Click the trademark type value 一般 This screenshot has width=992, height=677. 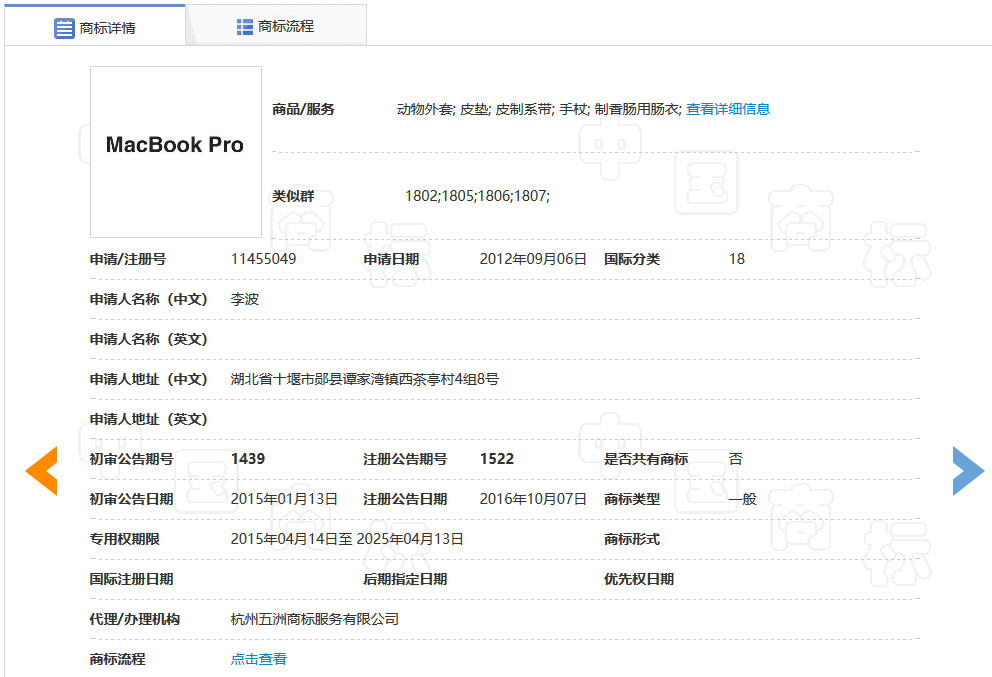742,499
